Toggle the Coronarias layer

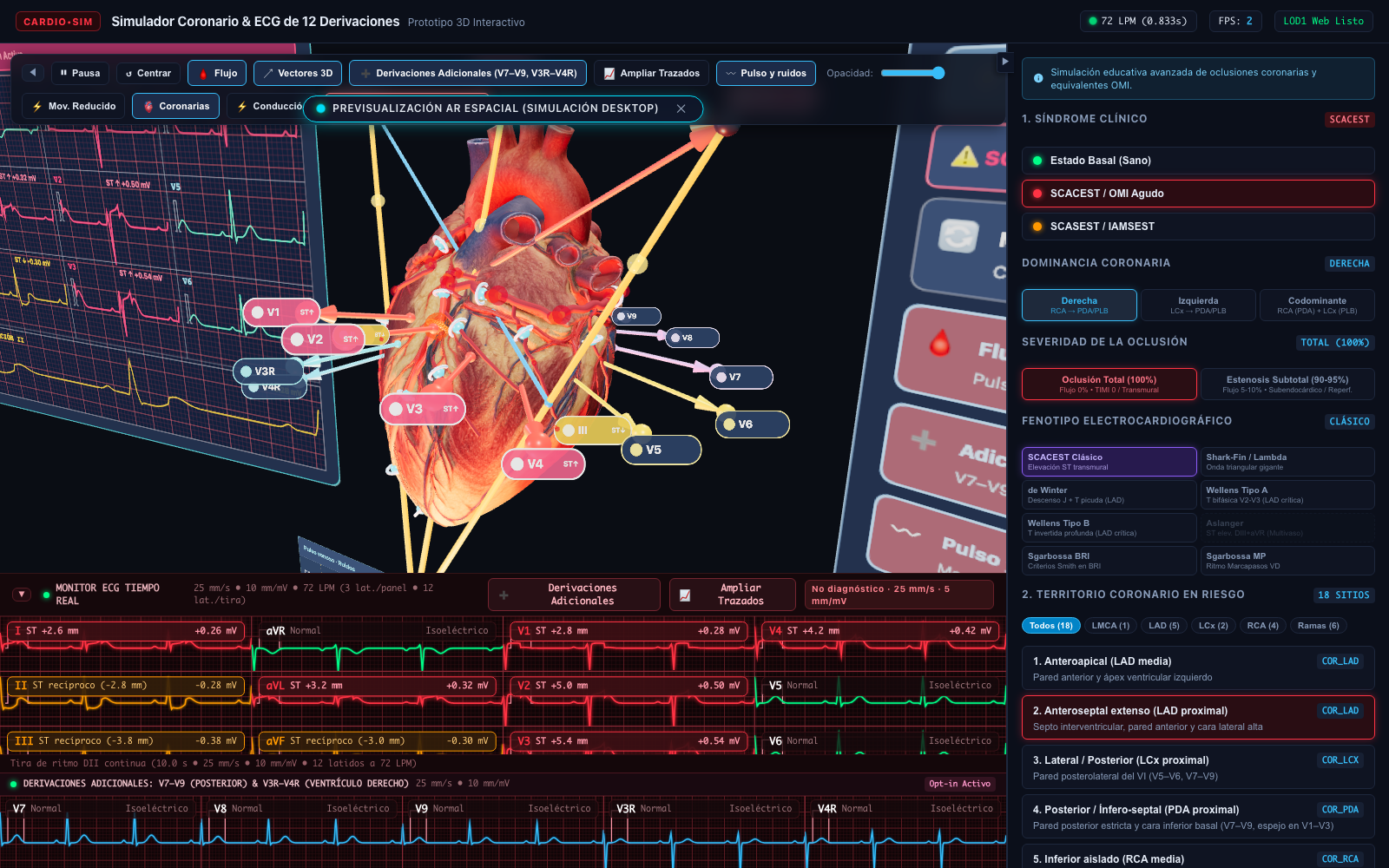pos(176,106)
